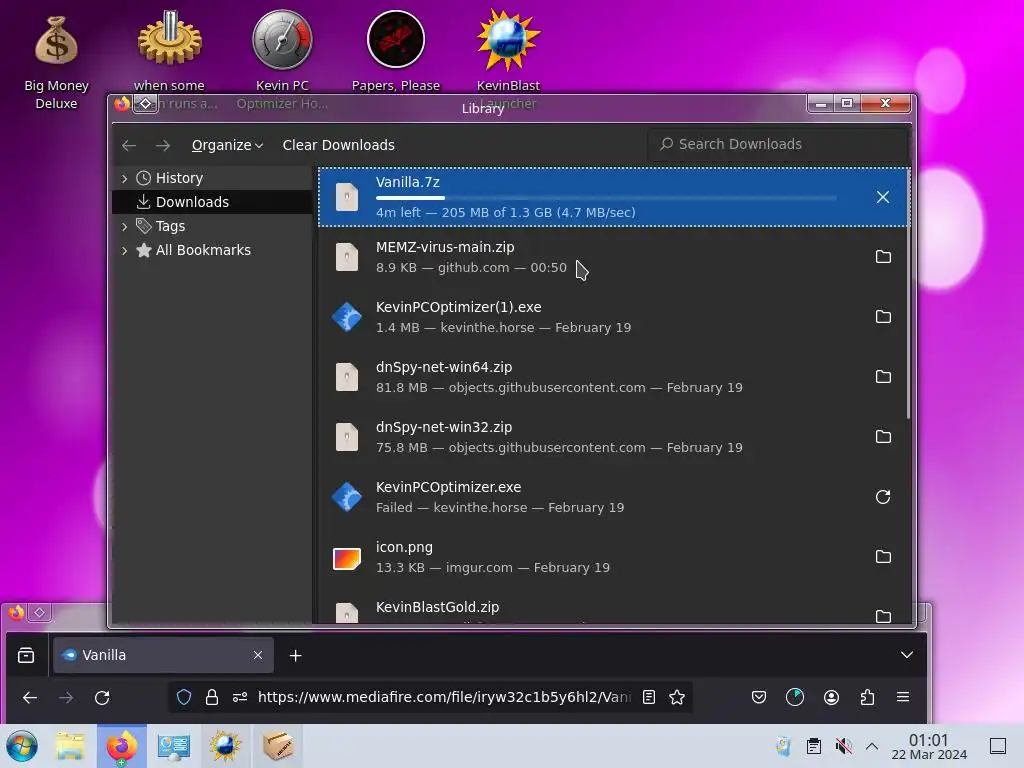
Task: Select dnSpy-net-win32.zip download entry
Action: pos(613,437)
